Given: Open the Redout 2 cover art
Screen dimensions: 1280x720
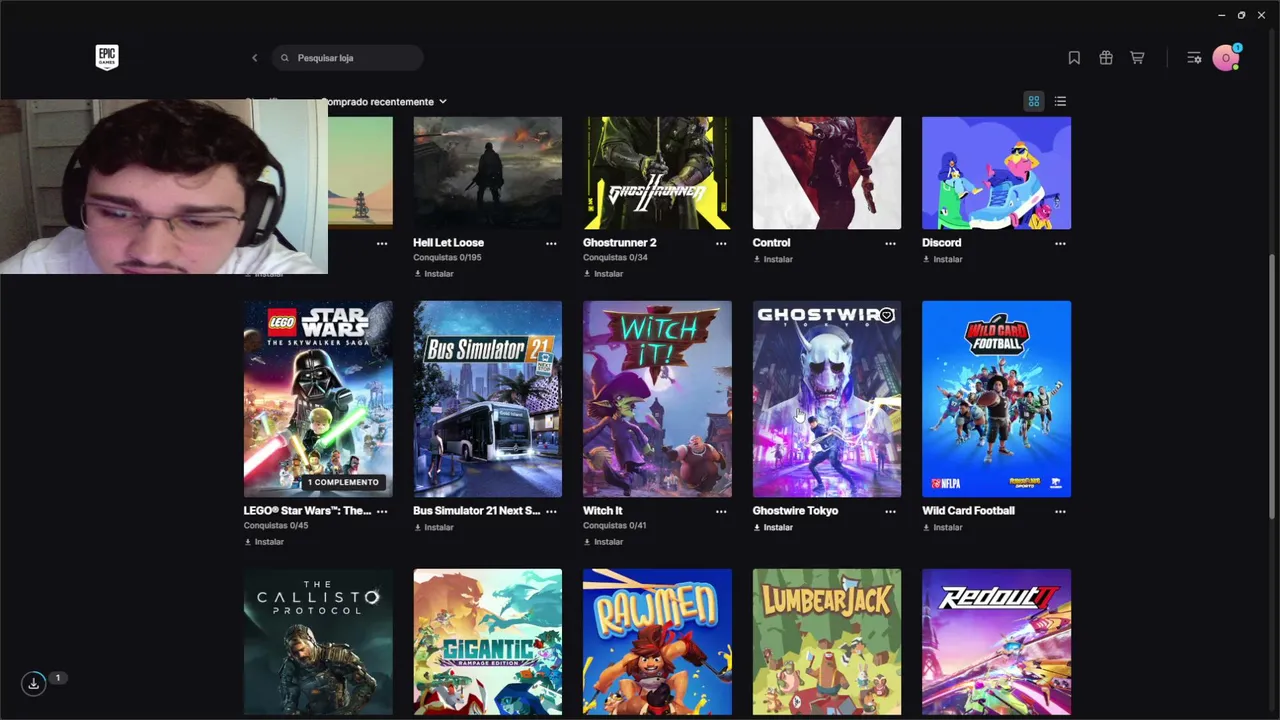Looking at the screenshot, I should (x=996, y=642).
